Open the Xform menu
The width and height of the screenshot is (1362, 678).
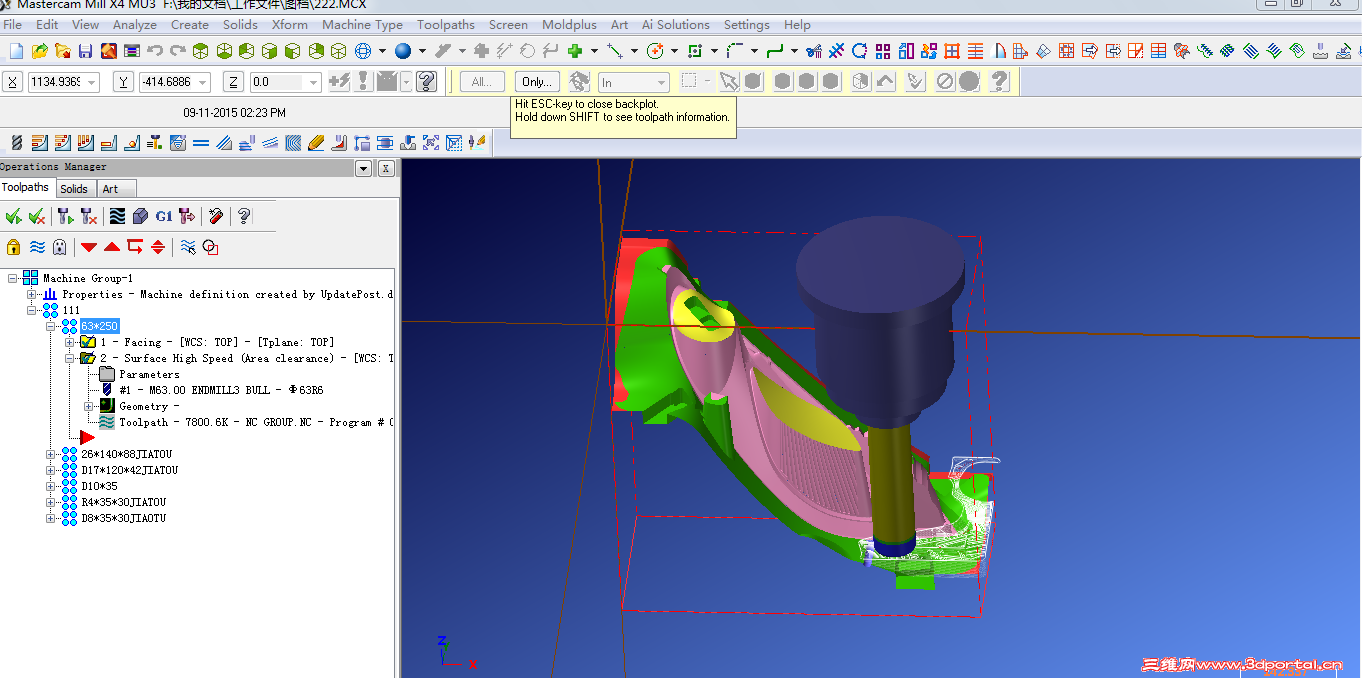(290, 25)
